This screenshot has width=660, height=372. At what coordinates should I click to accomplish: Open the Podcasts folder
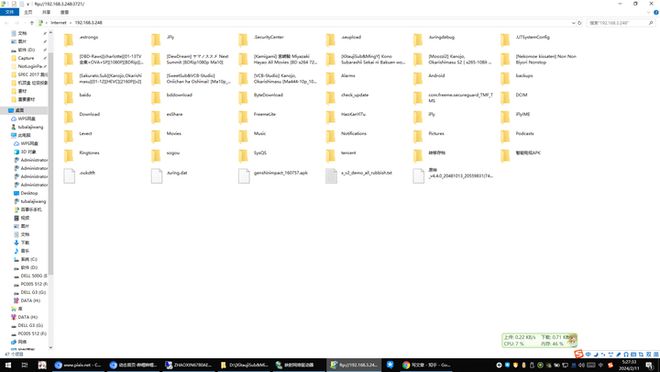point(517,136)
